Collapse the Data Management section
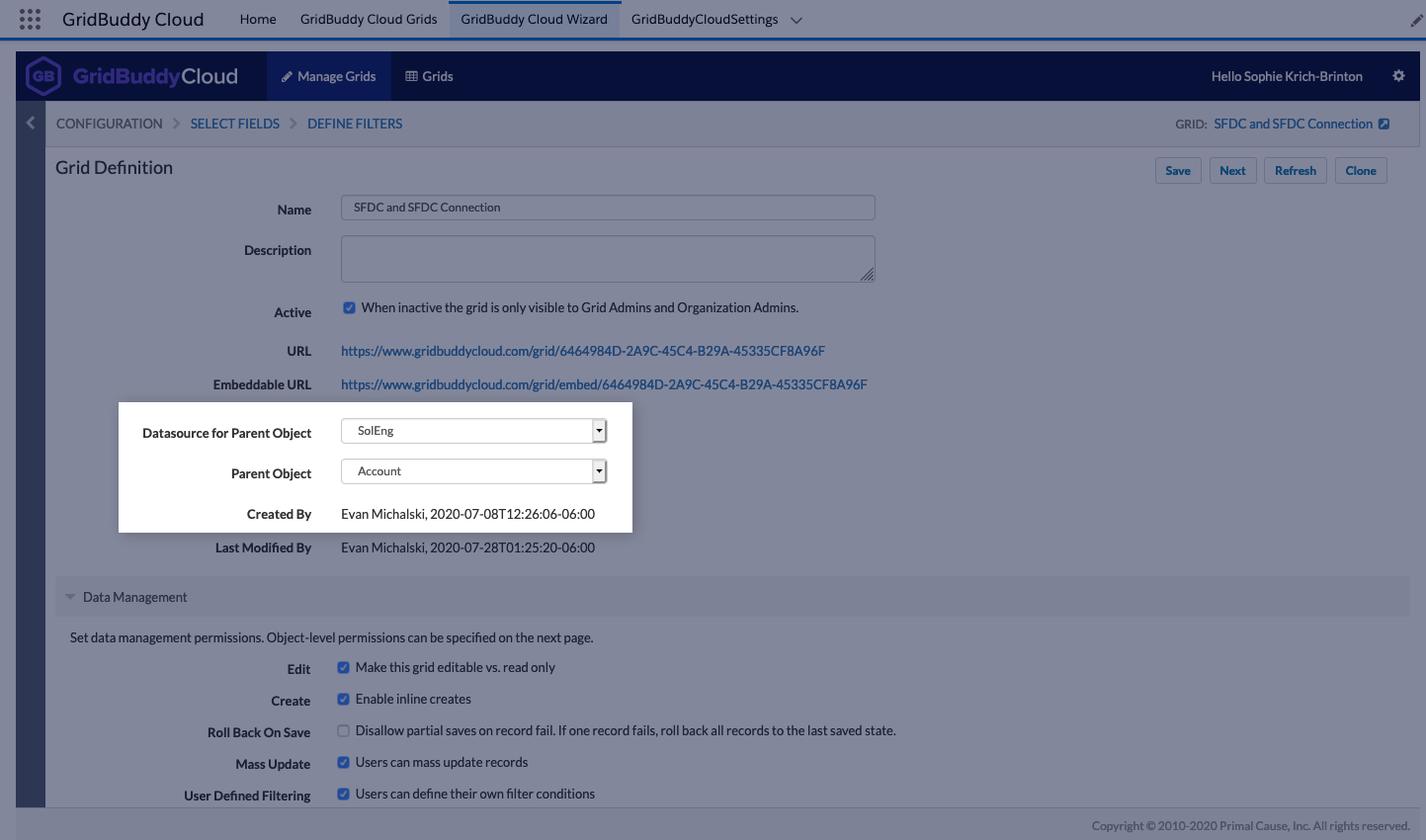1426x840 pixels. pos(70,597)
